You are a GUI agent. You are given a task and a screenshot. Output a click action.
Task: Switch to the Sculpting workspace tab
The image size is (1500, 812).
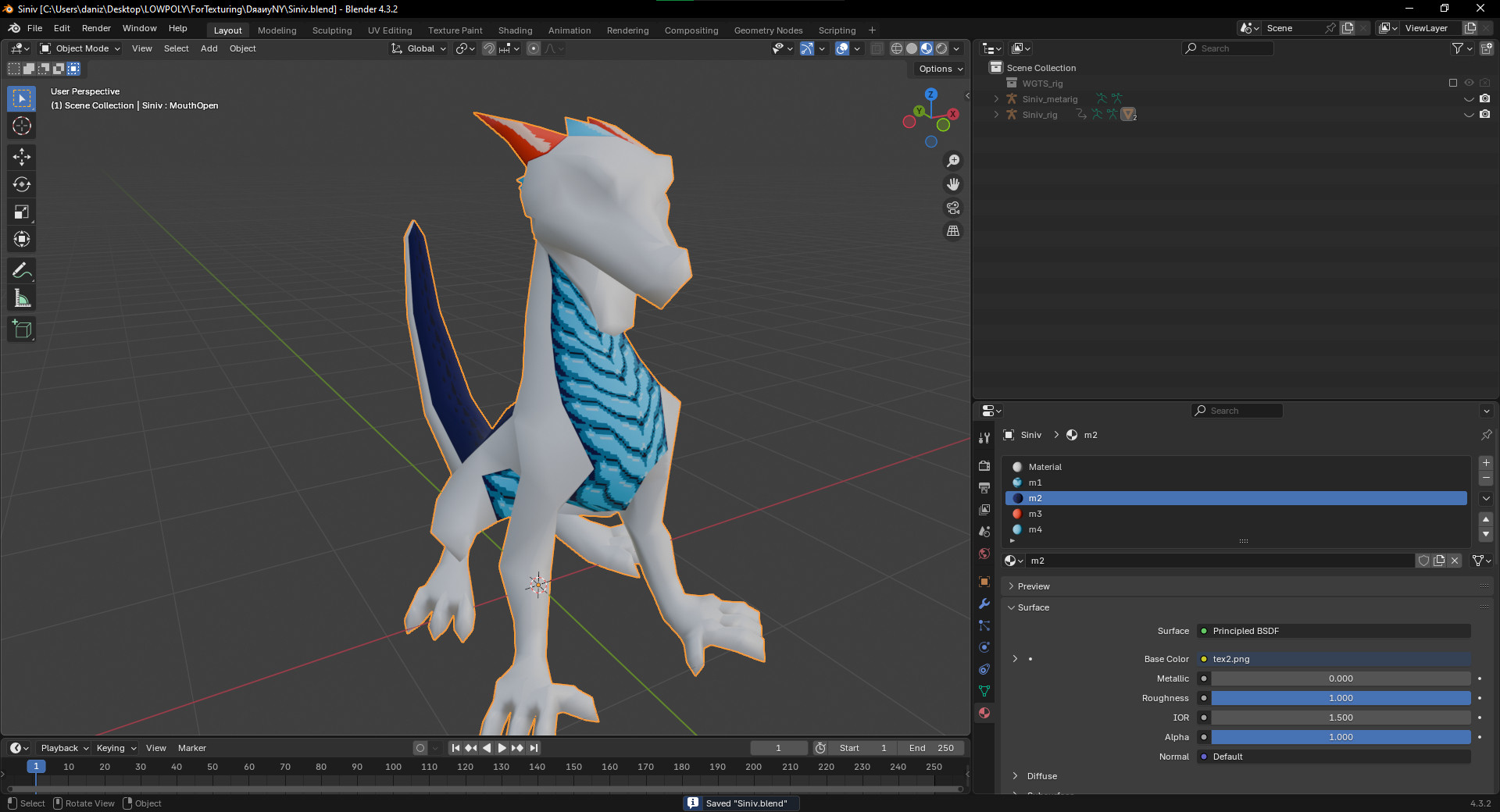[332, 30]
